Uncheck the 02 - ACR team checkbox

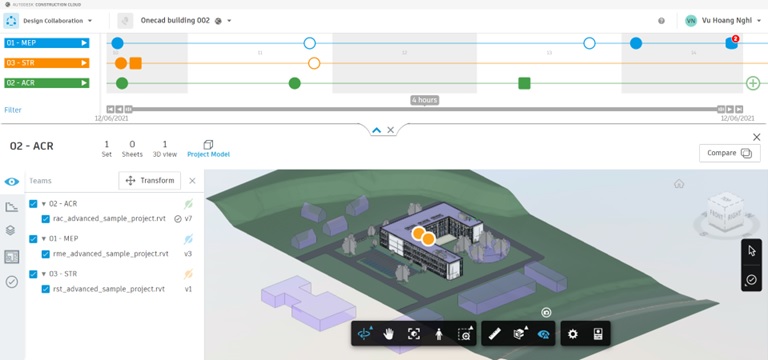coord(33,204)
